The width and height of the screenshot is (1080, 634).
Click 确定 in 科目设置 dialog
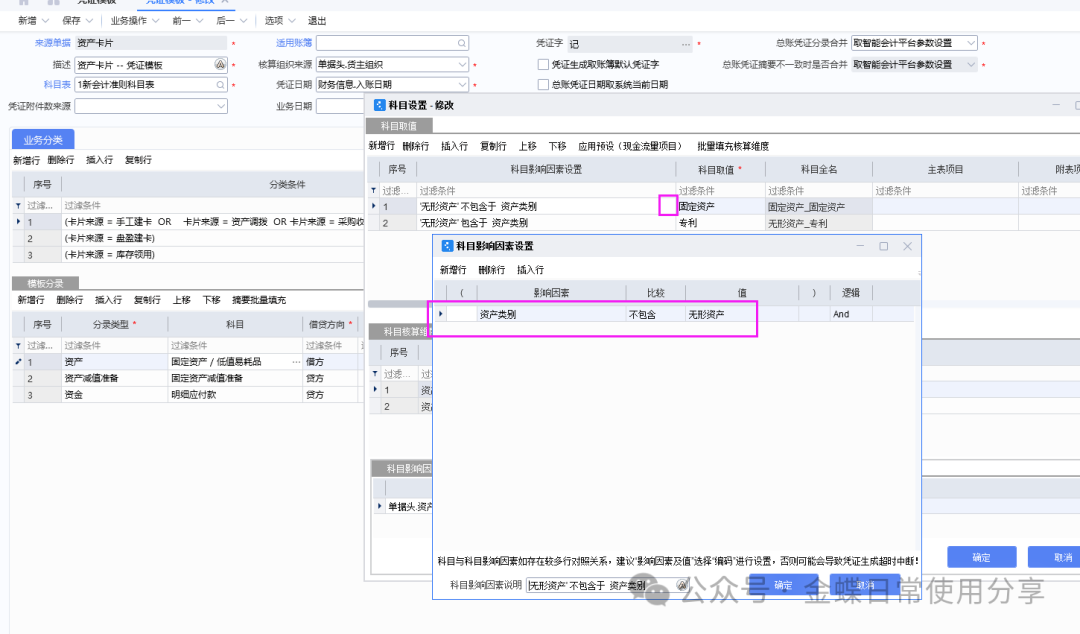point(981,557)
